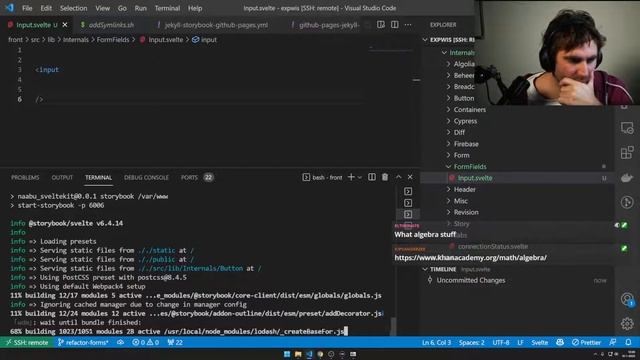
Task: Open Extensions view in activity bar
Action: (x=627, y=153)
